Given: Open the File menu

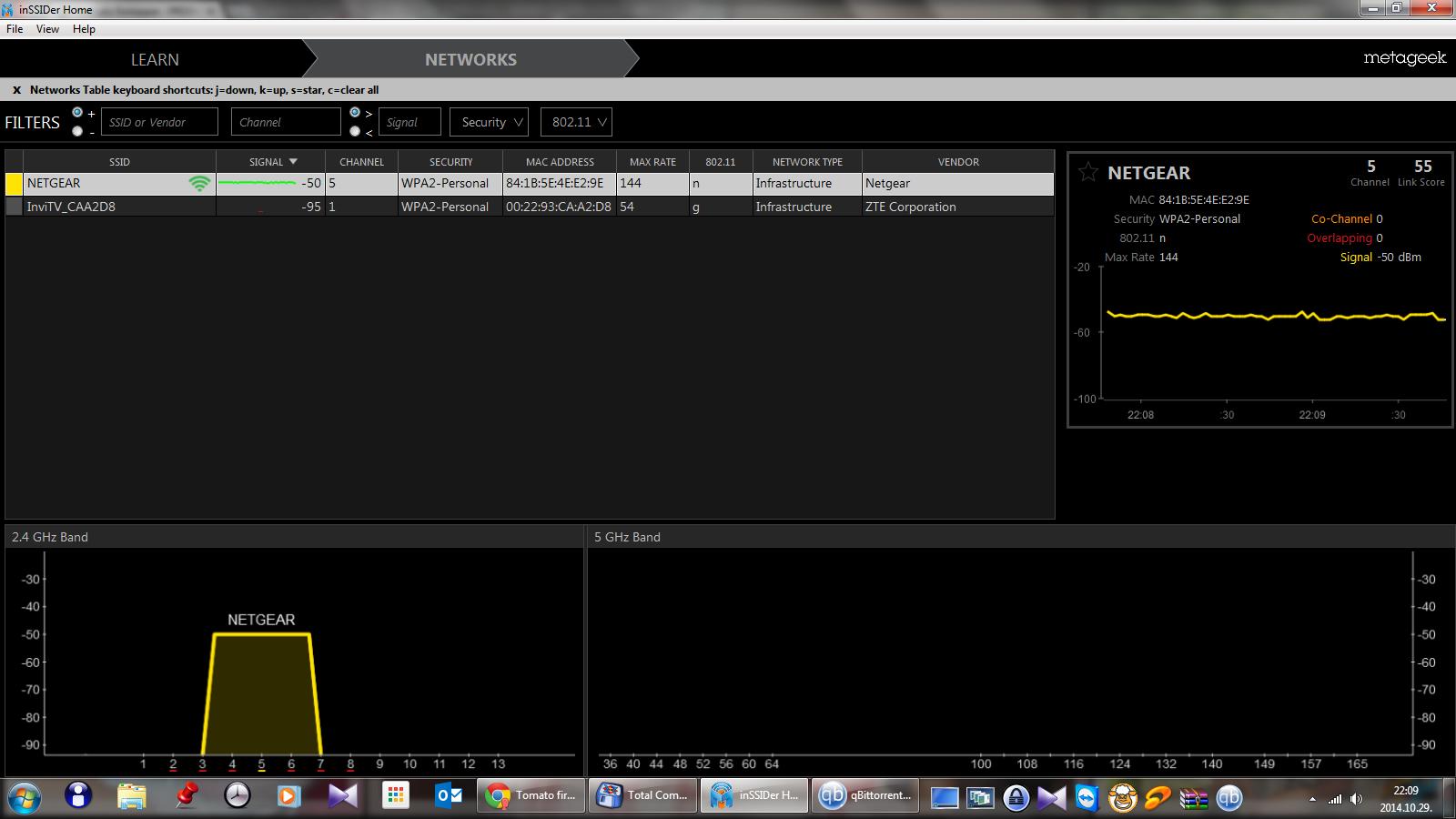Looking at the screenshot, I should [15, 29].
